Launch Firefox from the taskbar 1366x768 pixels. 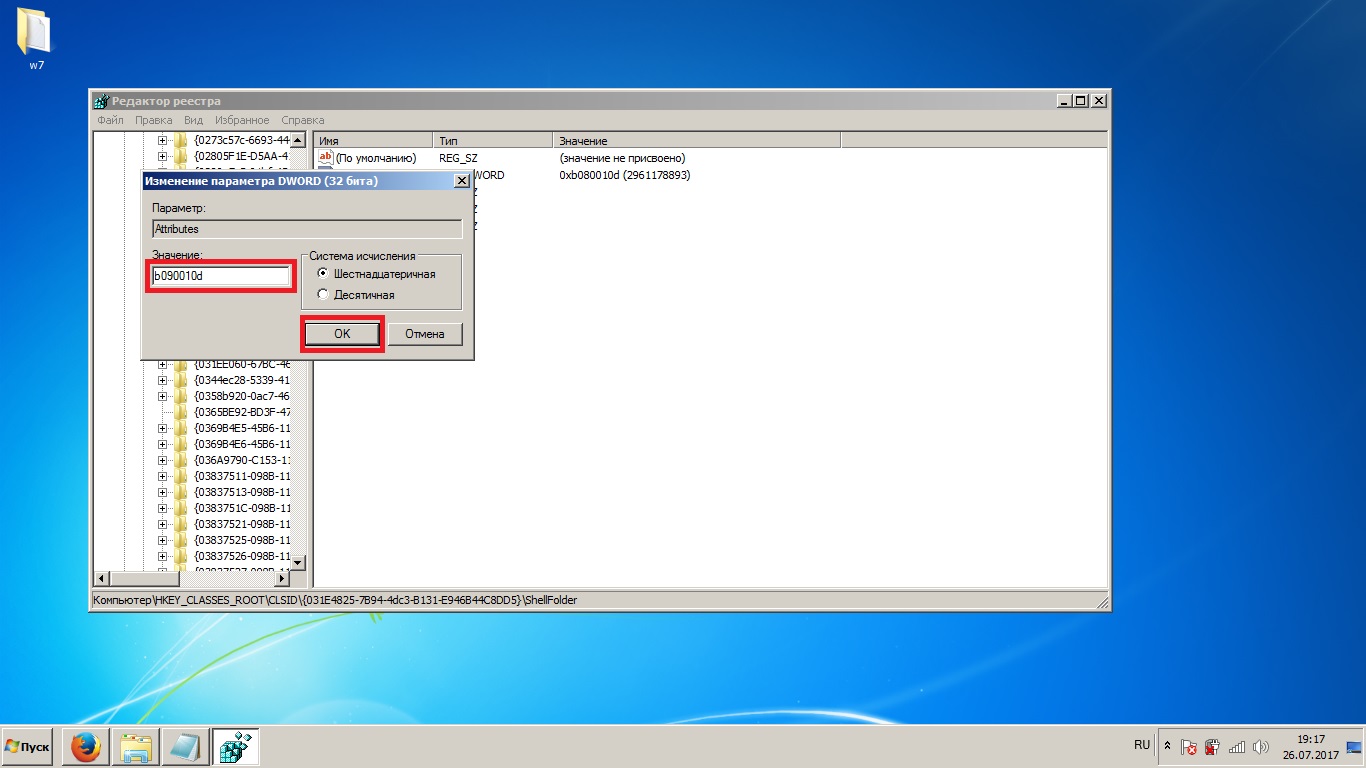[86, 747]
